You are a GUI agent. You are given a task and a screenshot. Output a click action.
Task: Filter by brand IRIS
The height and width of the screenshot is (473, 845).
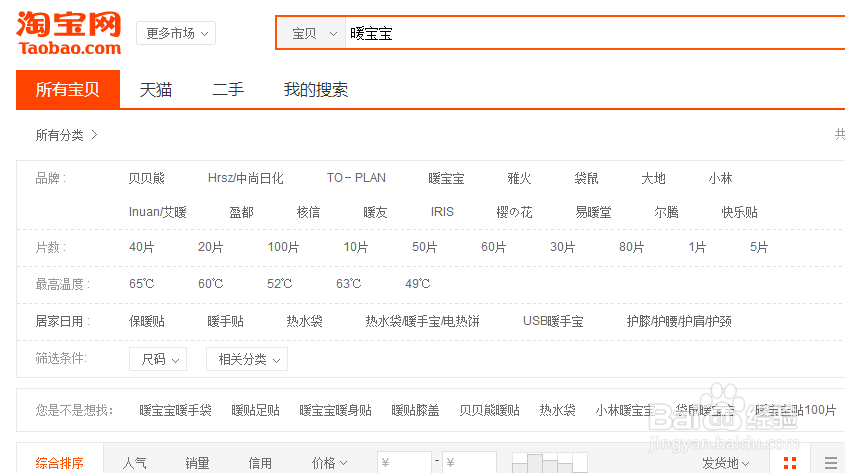(x=442, y=212)
